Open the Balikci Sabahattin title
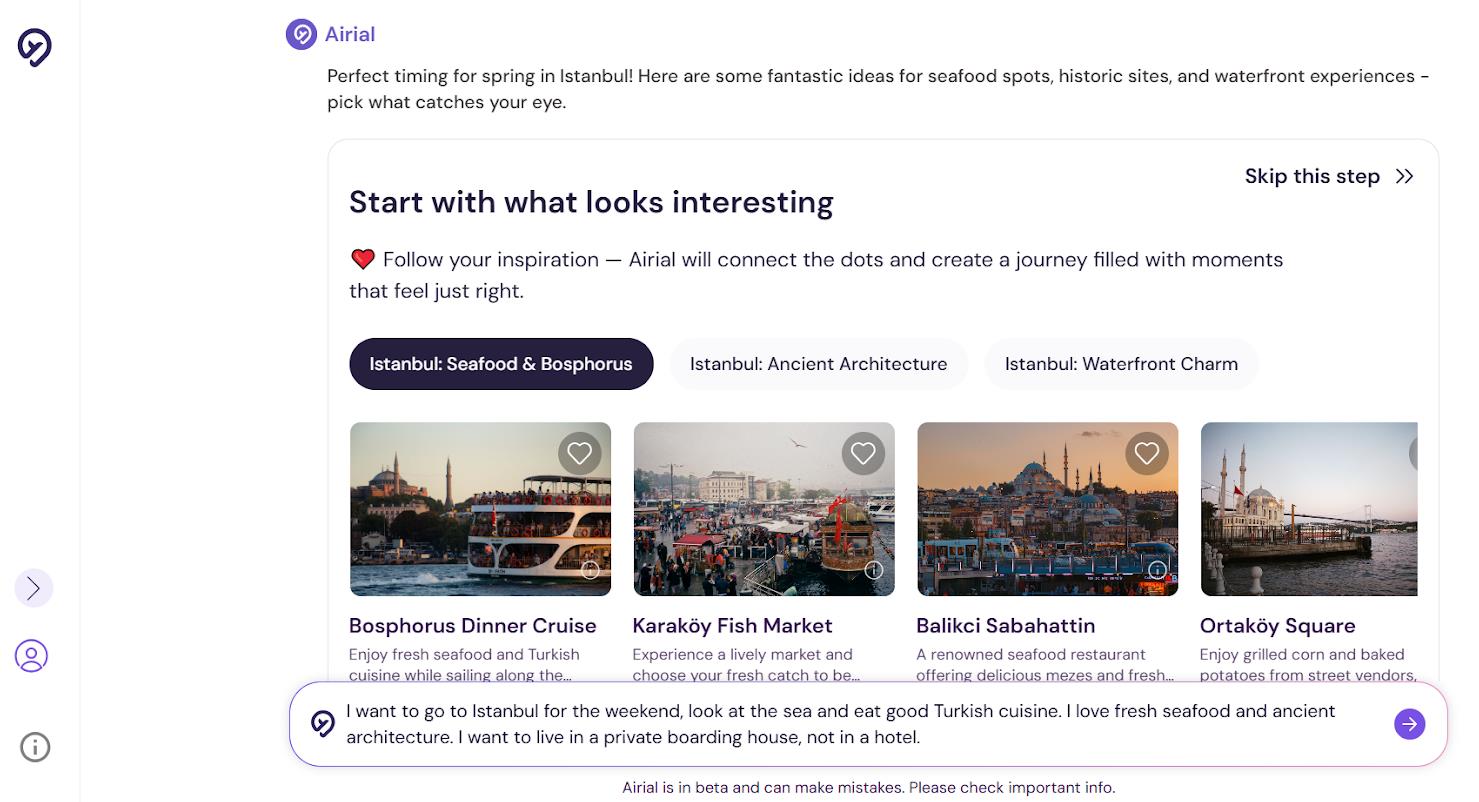 [1005, 626]
